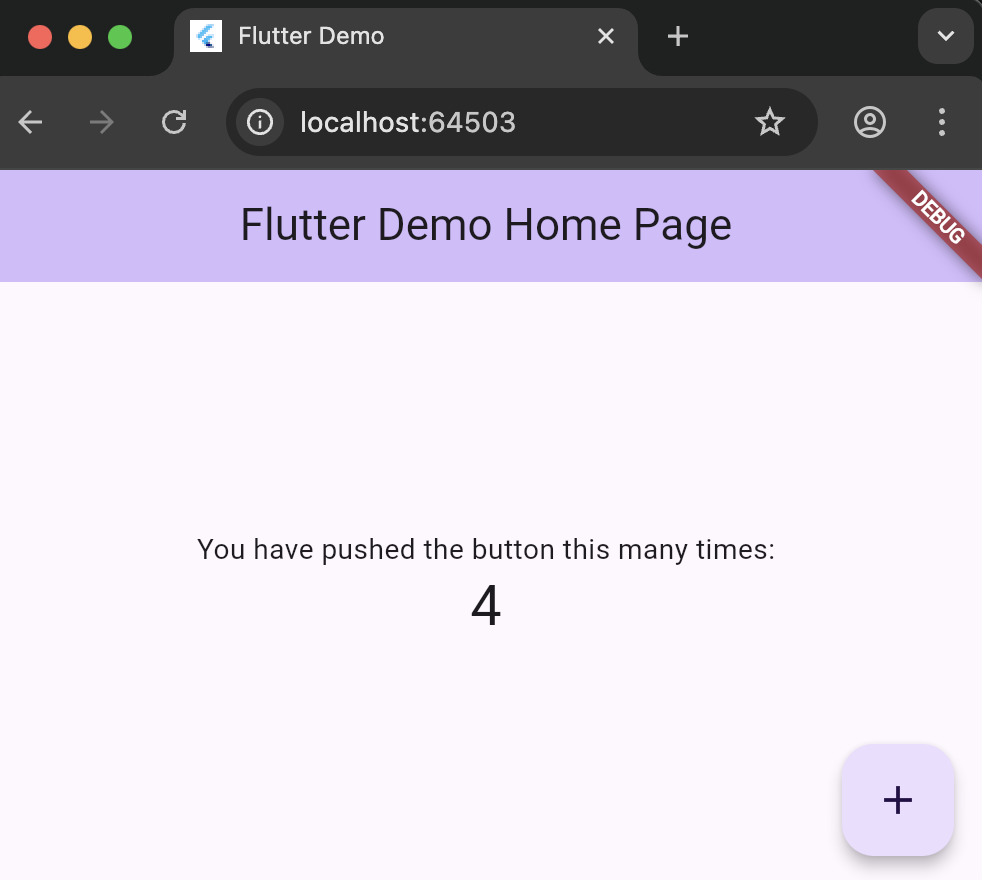
Task: Click the text 'You have pushed the button this many times:'
Action: (x=486, y=550)
